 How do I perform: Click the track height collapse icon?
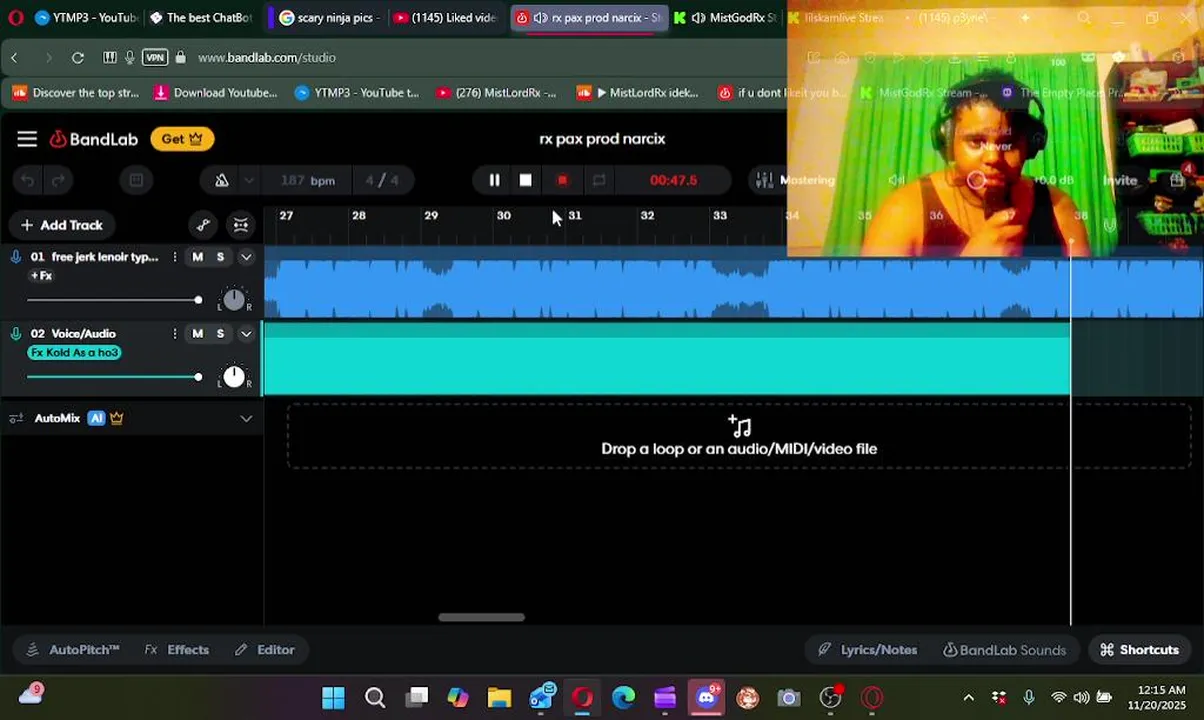[x=241, y=225]
